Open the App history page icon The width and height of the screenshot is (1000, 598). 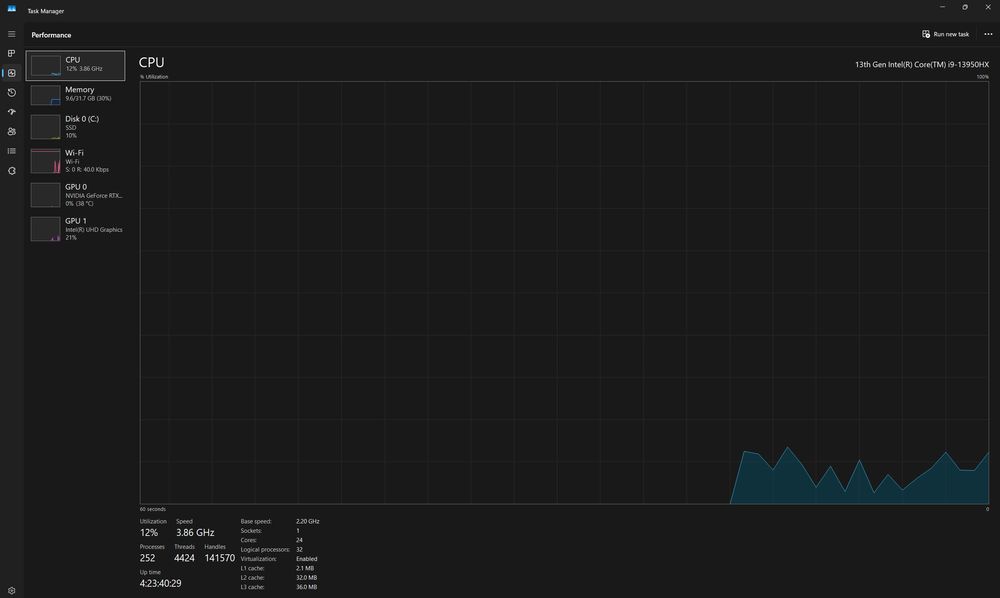click(x=11, y=92)
